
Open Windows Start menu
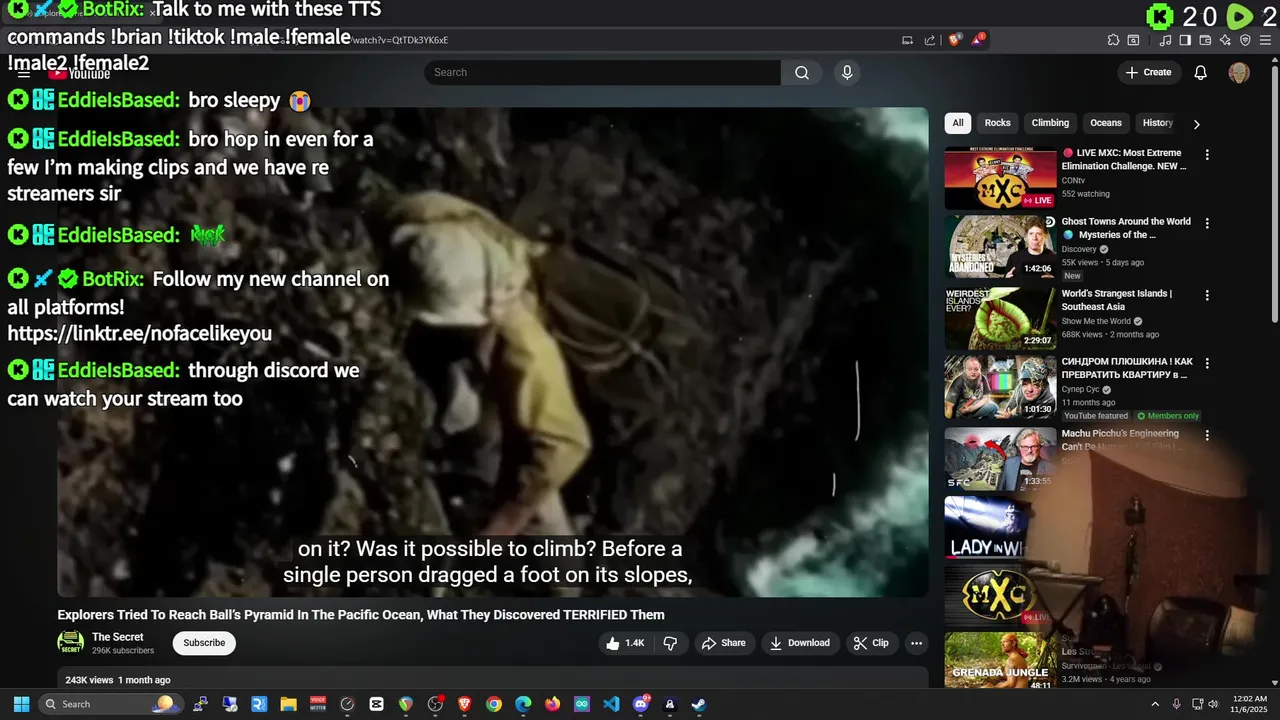[x=21, y=704]
